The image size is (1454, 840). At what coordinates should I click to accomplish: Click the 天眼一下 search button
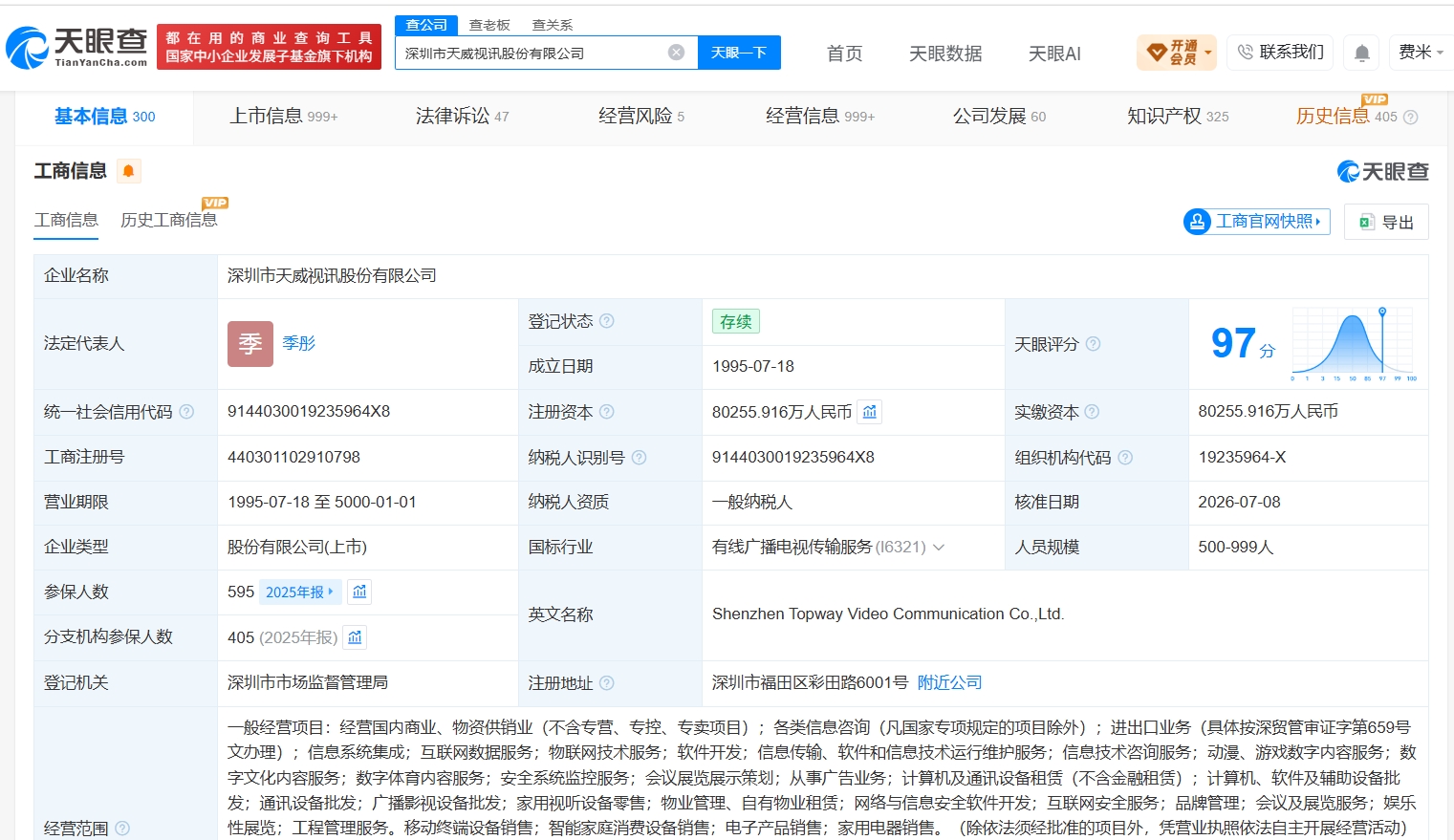click(739, 53)
